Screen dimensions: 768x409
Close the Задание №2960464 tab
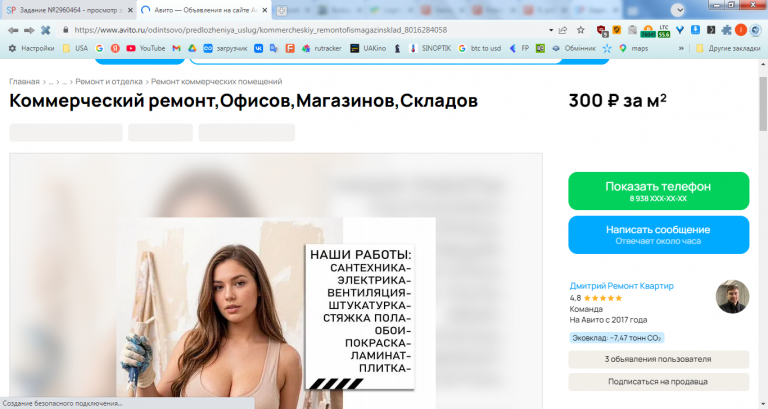click(130, 10)
